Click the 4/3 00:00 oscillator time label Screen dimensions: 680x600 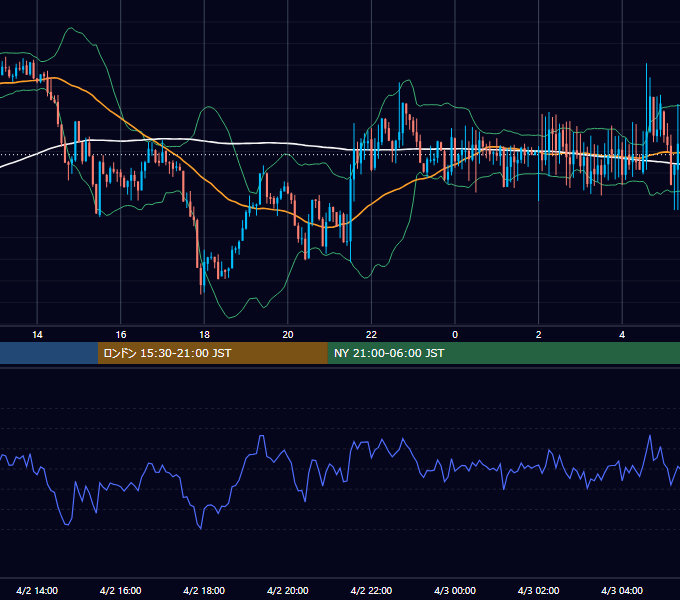click(455, 590)
